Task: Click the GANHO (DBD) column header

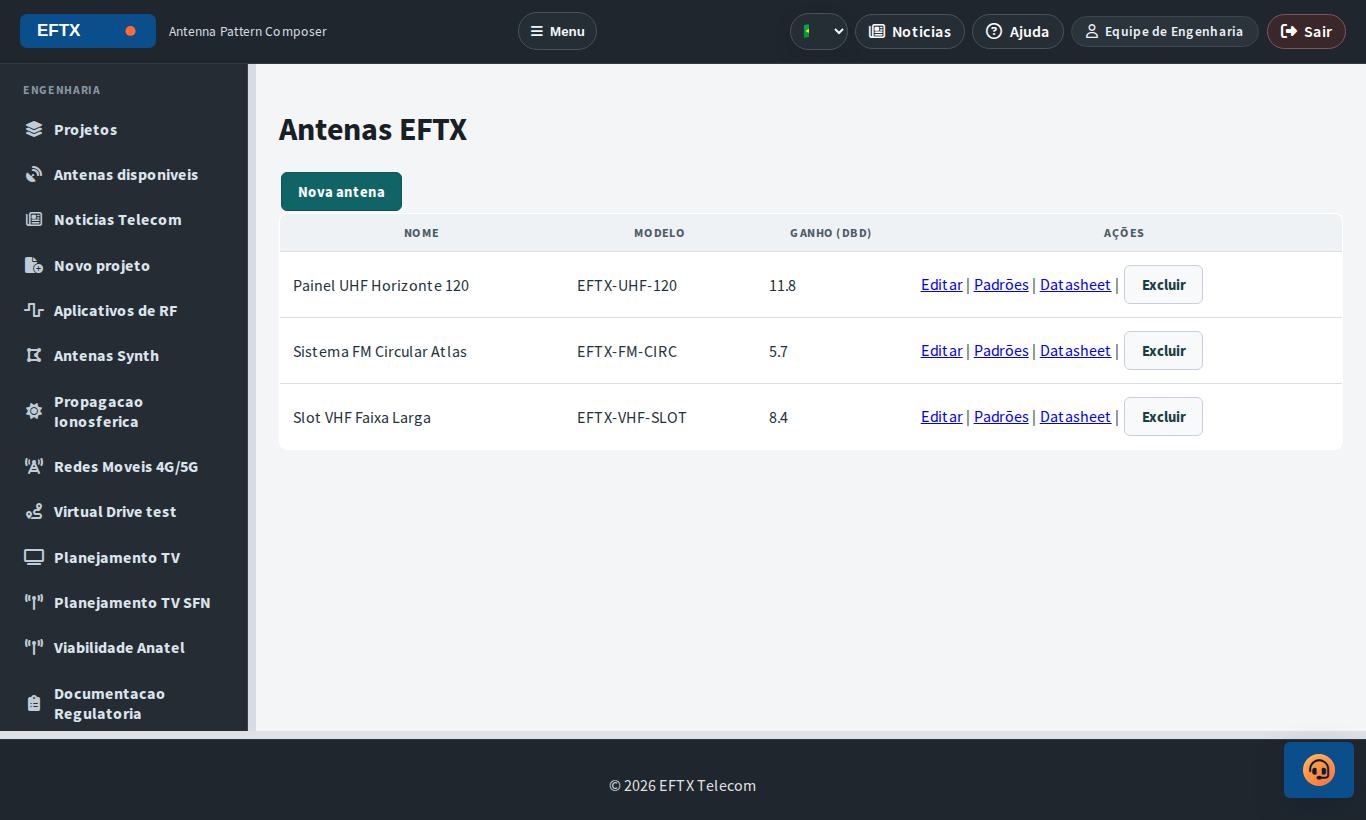Action: (831, 232)
